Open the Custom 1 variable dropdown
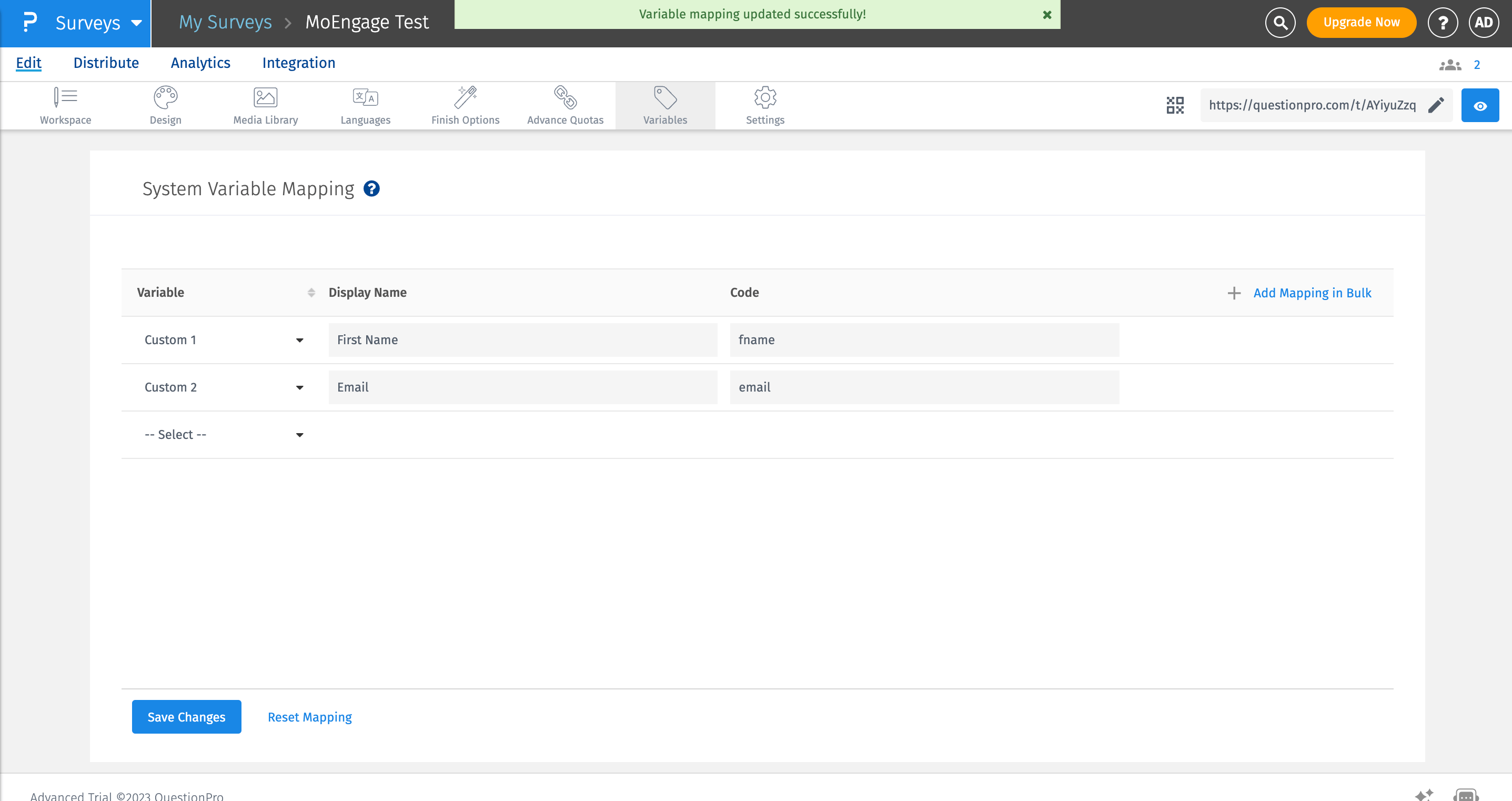 (x=224, y=340)
